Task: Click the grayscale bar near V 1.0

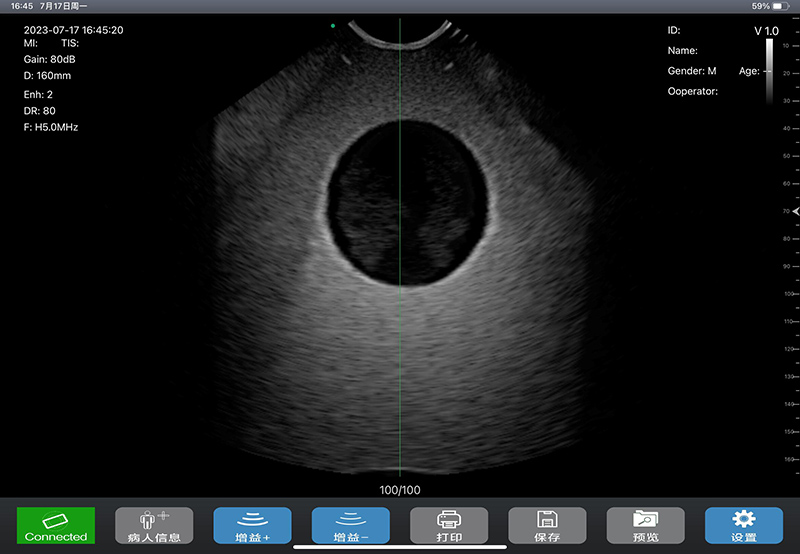Action: coord(769,70)
